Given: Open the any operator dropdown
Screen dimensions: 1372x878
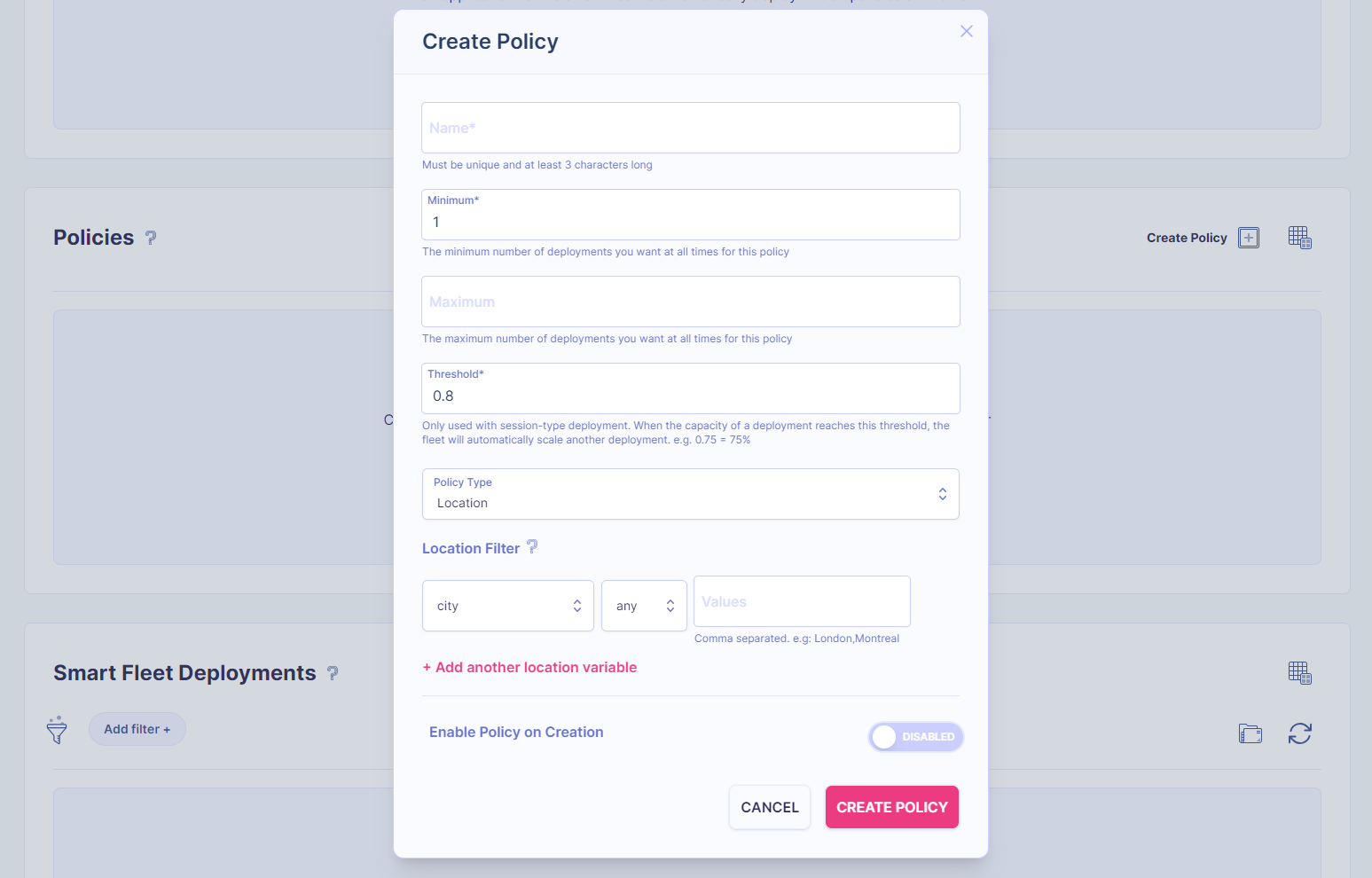Looking at the screenshot, I should 644,606.
